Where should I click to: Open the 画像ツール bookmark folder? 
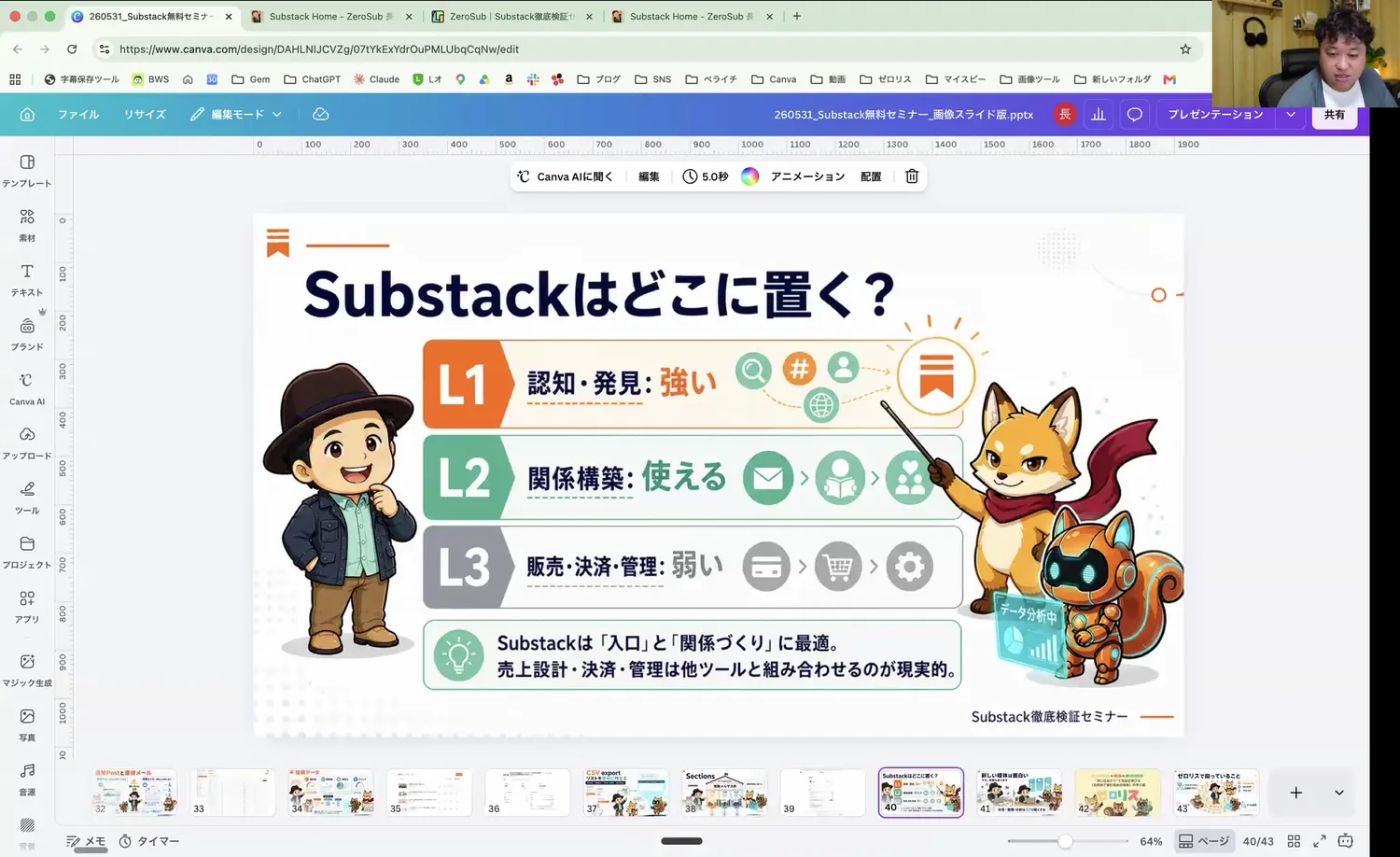1029,79
